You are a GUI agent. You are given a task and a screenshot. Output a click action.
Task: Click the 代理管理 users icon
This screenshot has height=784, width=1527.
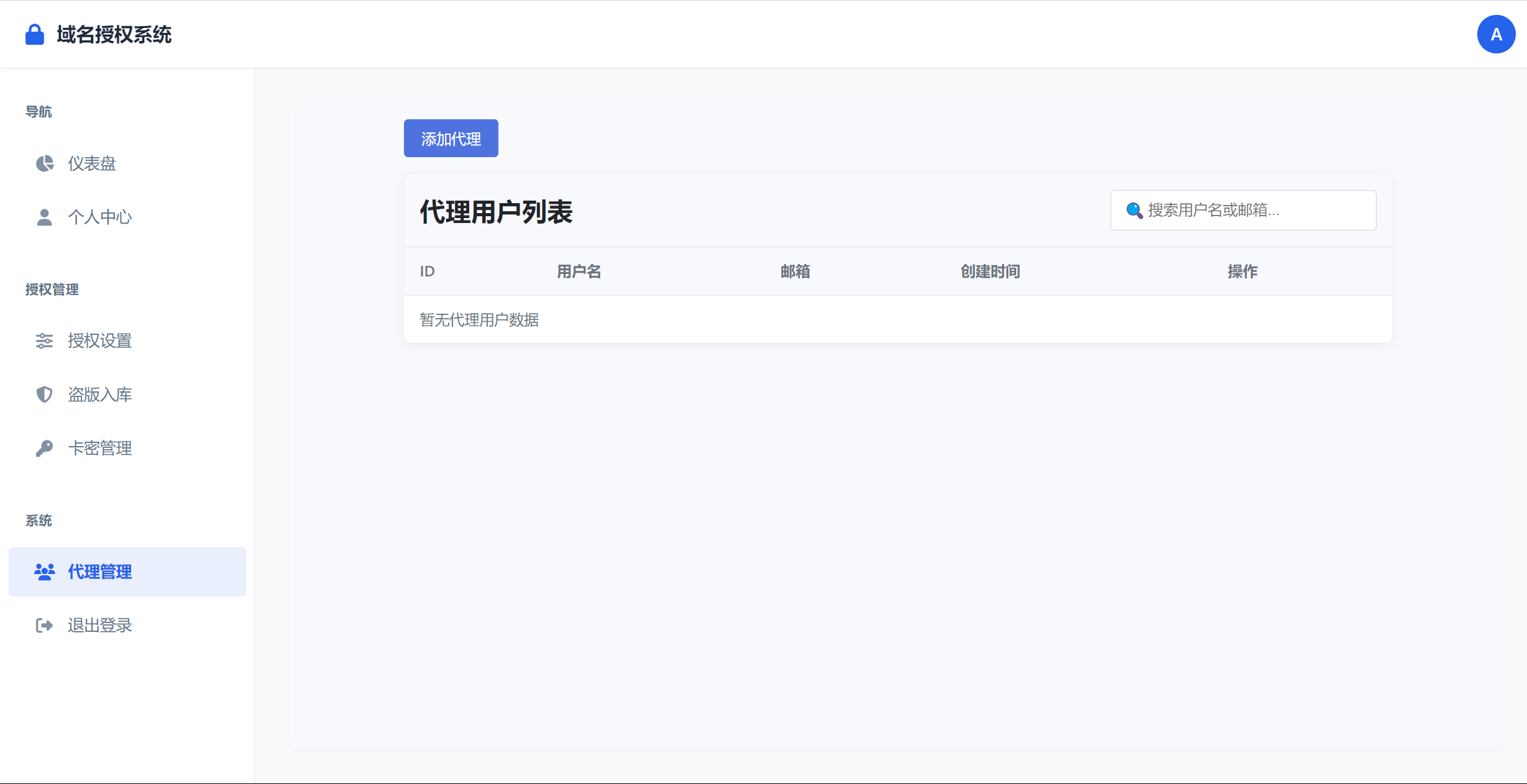coord(44,572)
